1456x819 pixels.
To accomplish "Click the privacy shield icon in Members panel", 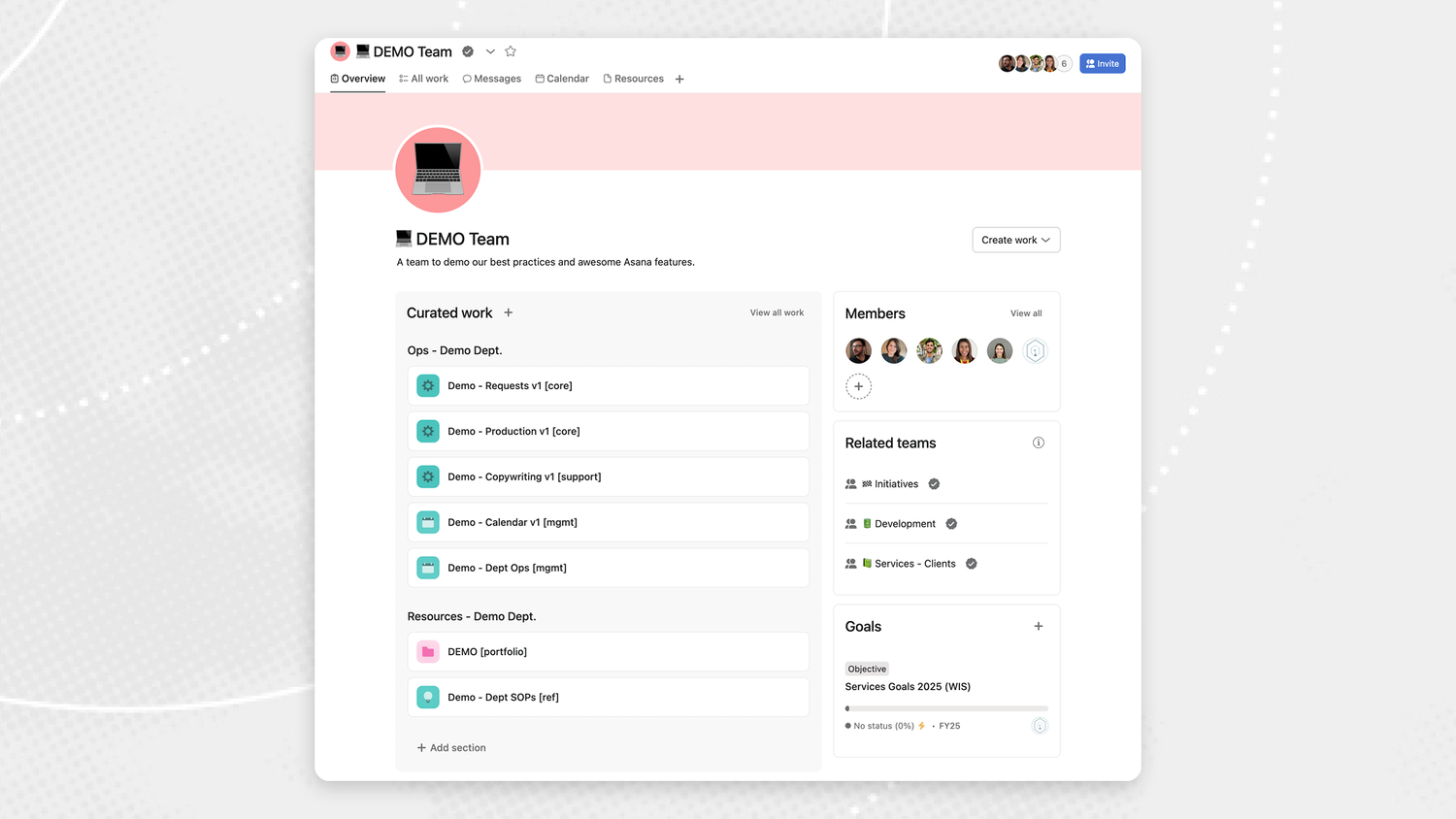I will pyautogui.click(x=1035, y=350).
